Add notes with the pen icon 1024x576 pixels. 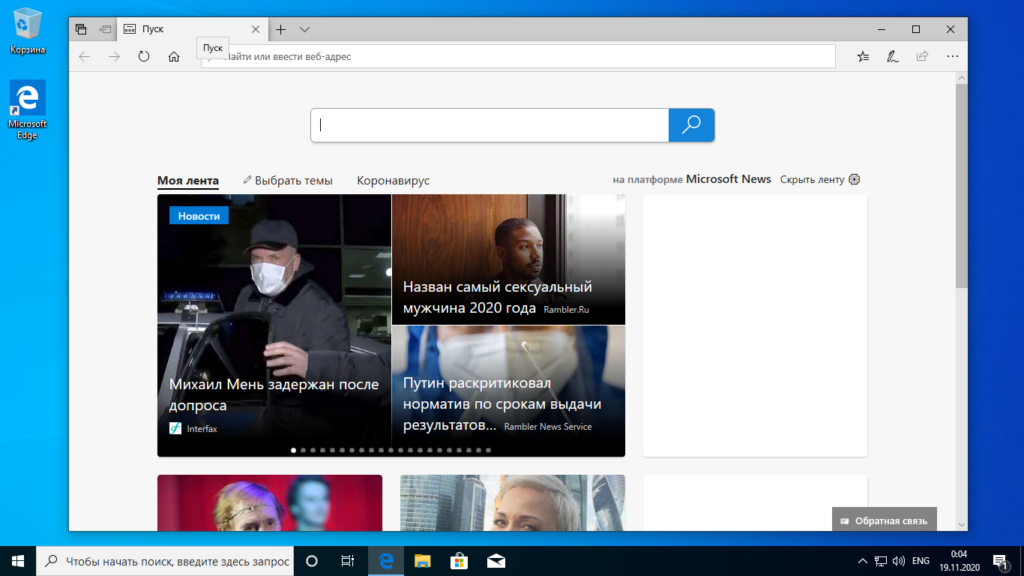coord(893,57)
